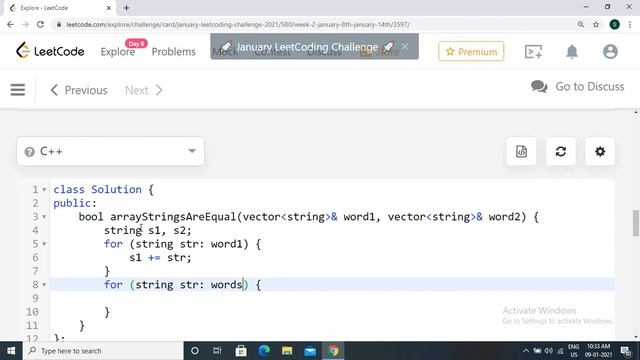Screen dimensions: 640x360
Task: Close the January LeetCoding Challenge banner
Action: (405, 46)
